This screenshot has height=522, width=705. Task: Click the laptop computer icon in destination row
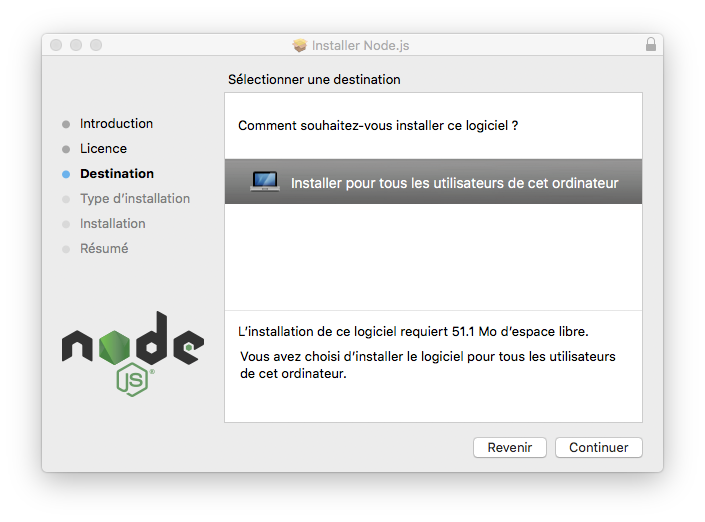tap(265, 181)
